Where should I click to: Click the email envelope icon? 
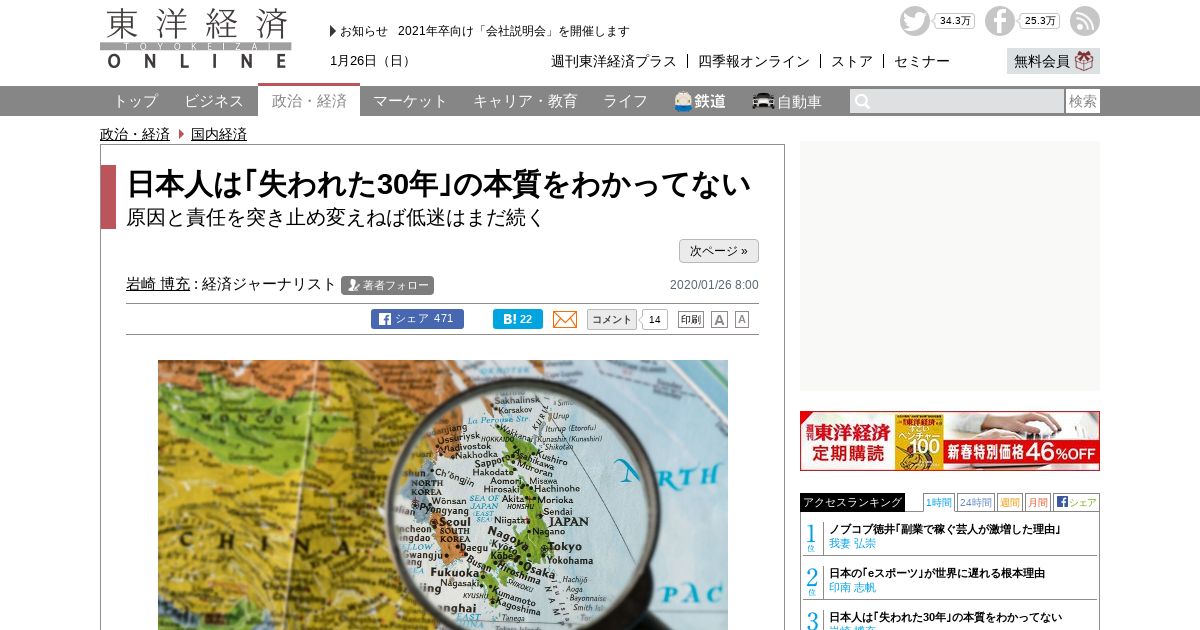click(565, 319)
